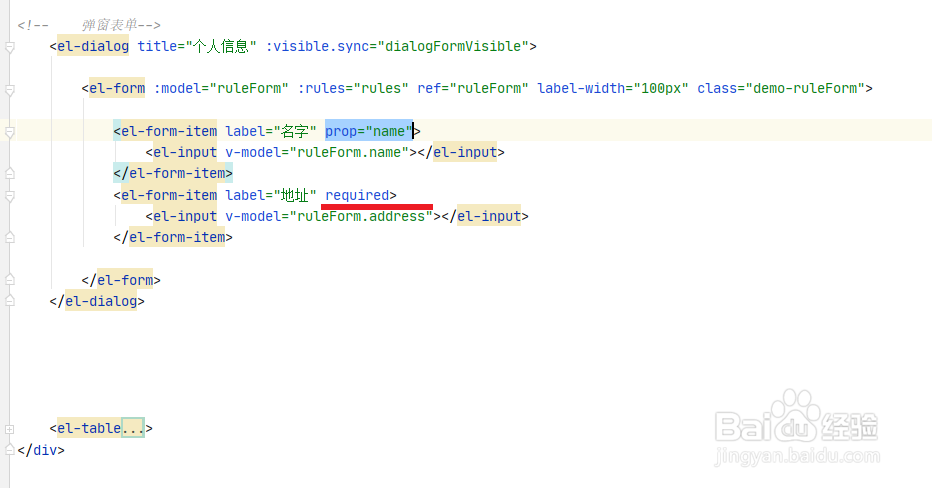The height and width of the screenshot is (488, 932).
Task: Click title="个人信息" attribute
Action: pos(197,46)
